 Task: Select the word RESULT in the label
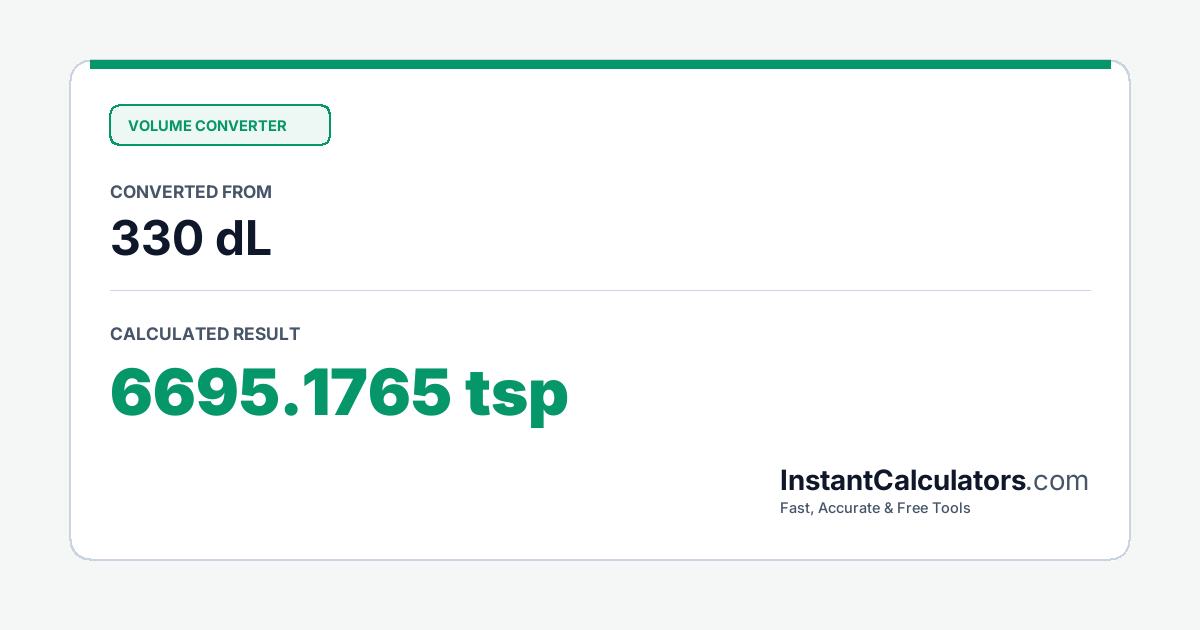[x=266, y=334]
